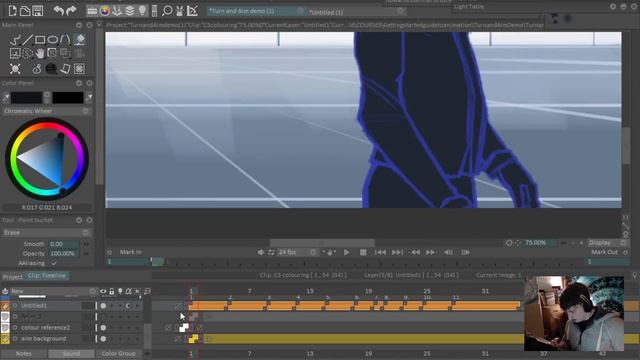
Task: Select the dark round brush tool
Action: (51, 69)
